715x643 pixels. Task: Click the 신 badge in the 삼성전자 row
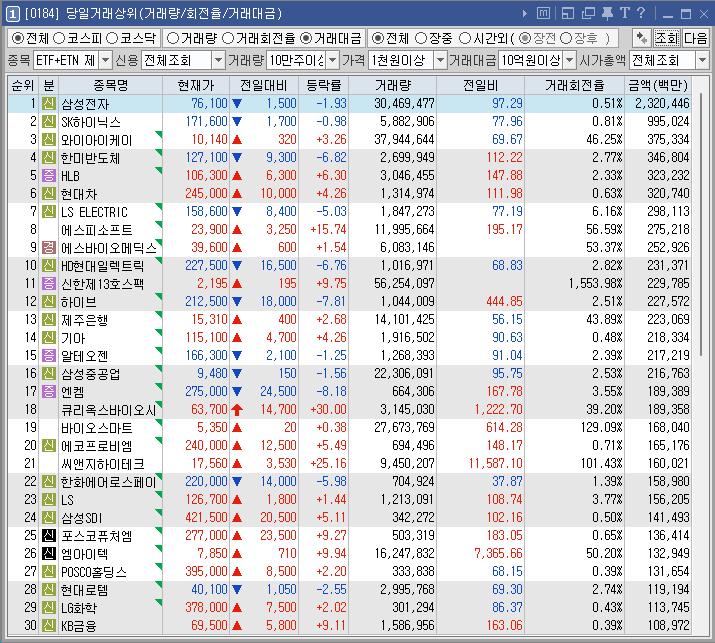49,104
